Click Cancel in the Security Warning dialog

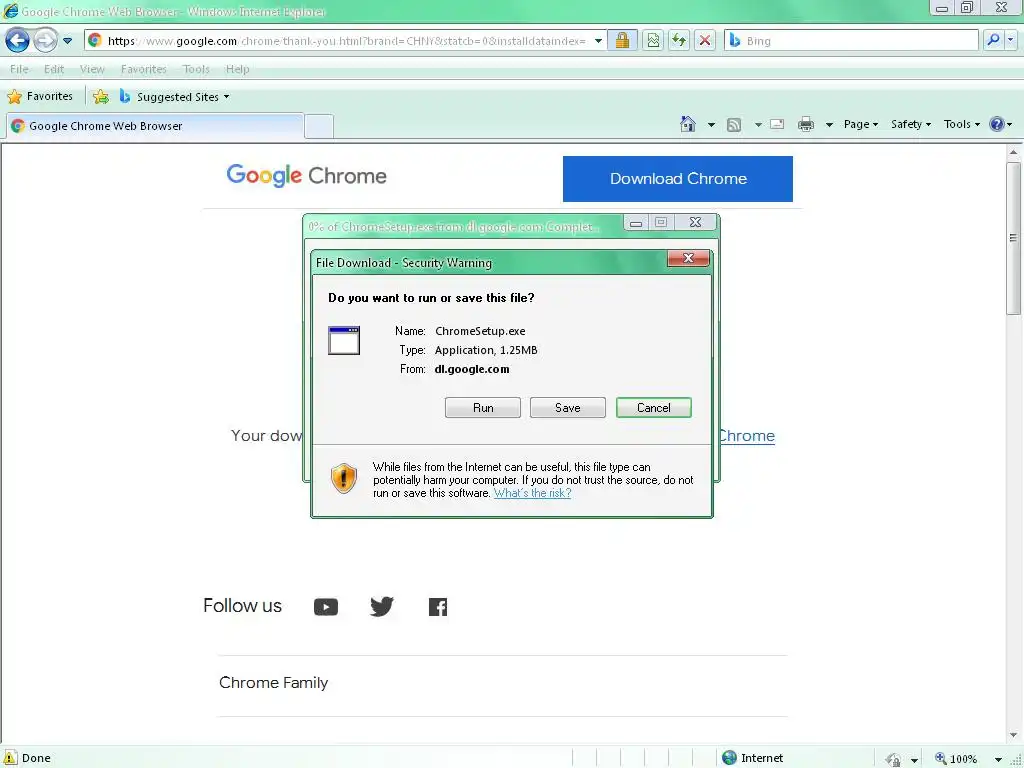coord(654,408)
